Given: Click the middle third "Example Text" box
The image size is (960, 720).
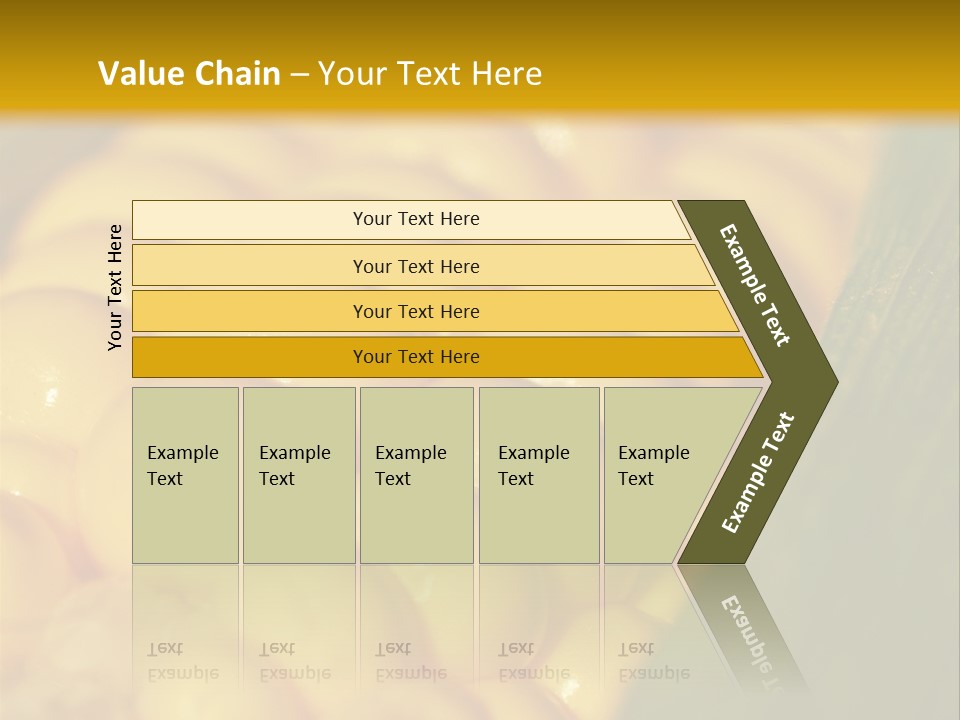Looking at the screenshot, I should point(416,475).
